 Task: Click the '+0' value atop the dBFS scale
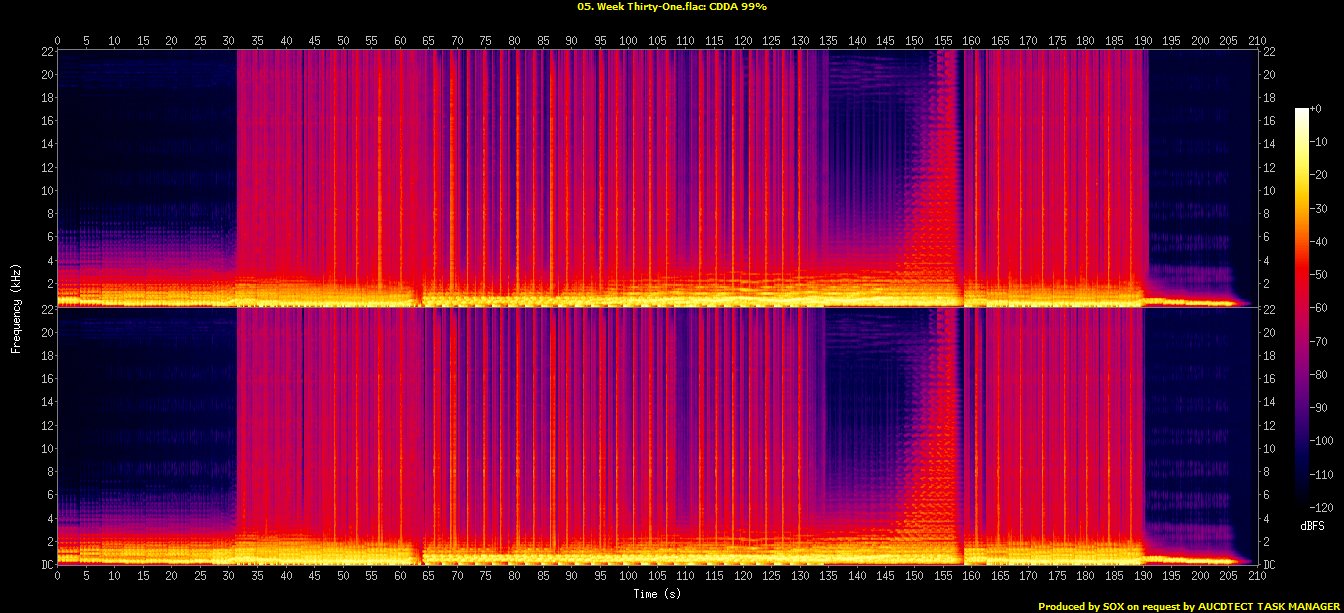1318,108
